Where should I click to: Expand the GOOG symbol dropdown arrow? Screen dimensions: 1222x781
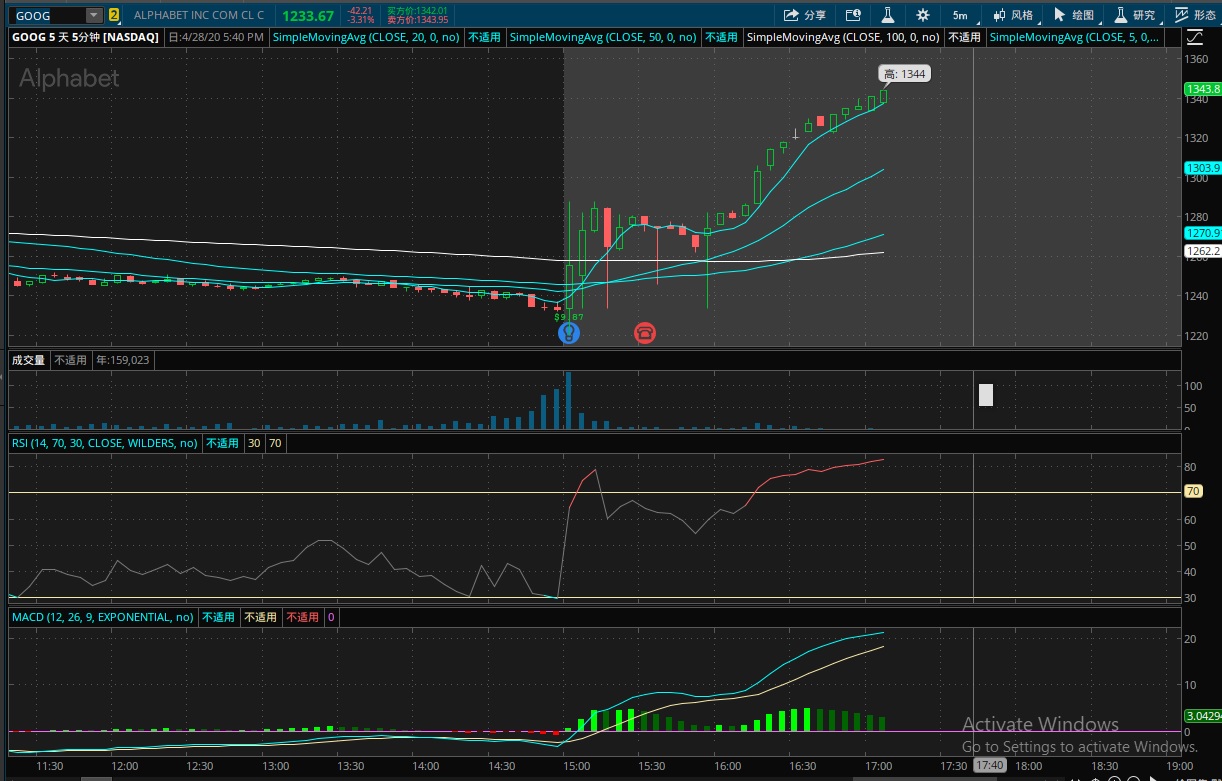pyautogui.click(x=94, y=15)
